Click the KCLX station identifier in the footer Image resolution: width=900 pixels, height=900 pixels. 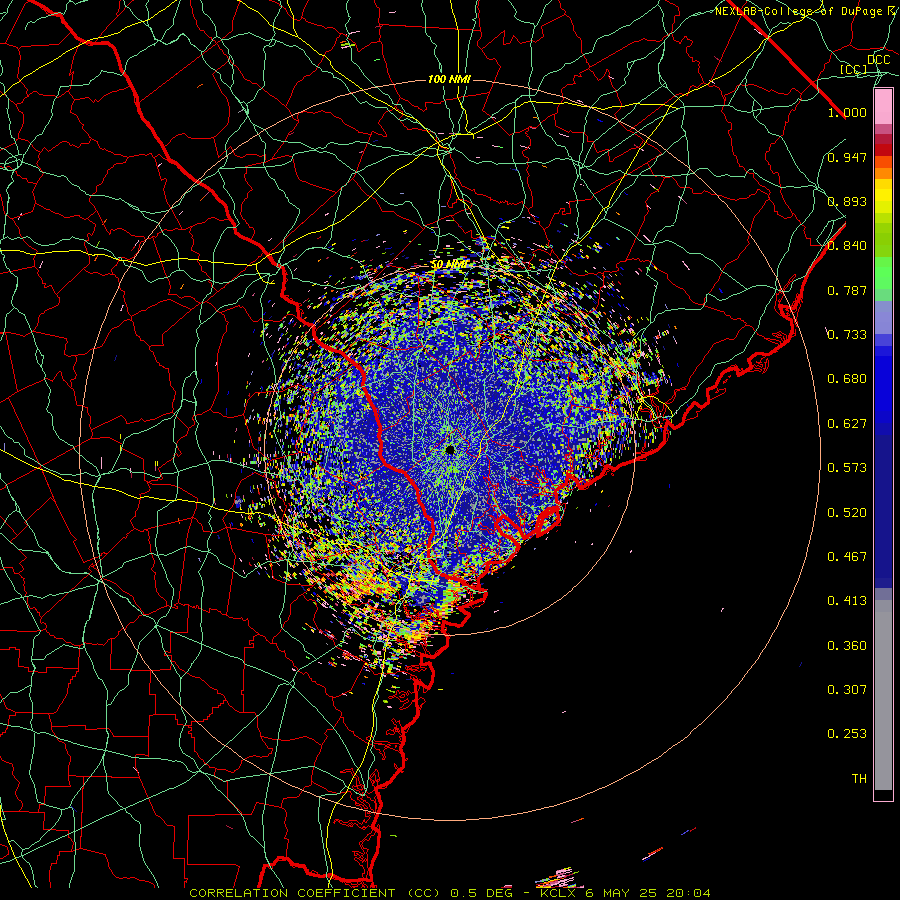pyautogui.click(x=557, y=893)
